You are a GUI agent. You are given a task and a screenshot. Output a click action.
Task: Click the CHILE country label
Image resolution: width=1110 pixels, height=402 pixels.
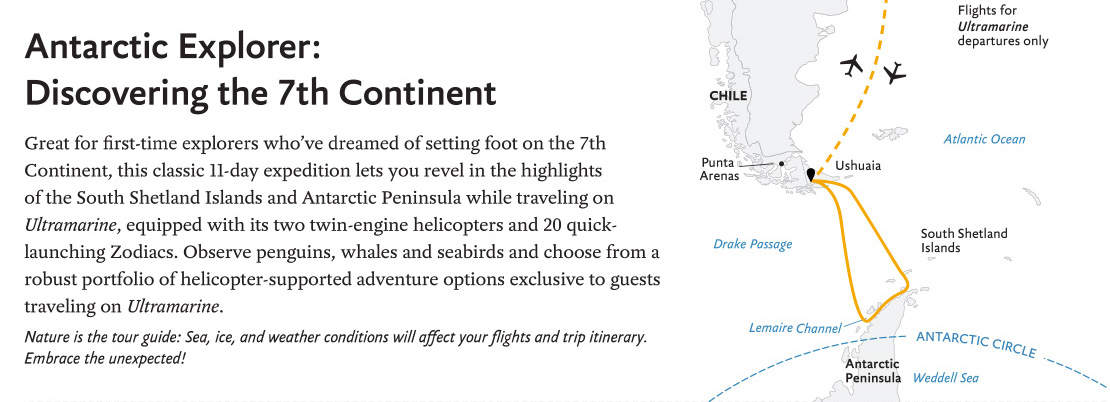pyautogui.click(x=727, y=96)
